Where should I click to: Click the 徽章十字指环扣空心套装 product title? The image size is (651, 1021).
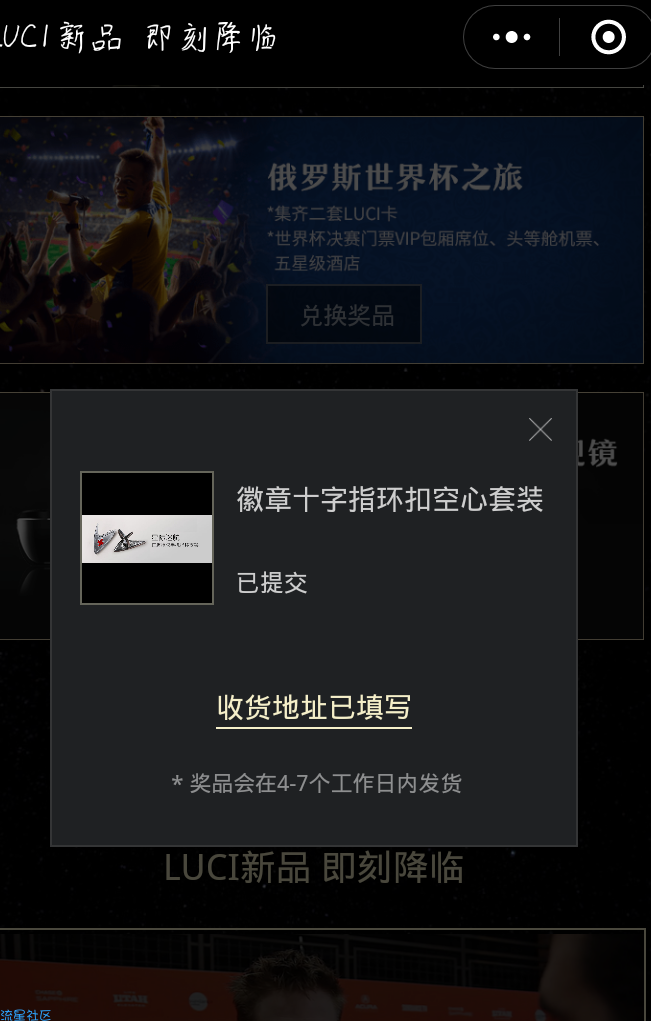(390, 500)
